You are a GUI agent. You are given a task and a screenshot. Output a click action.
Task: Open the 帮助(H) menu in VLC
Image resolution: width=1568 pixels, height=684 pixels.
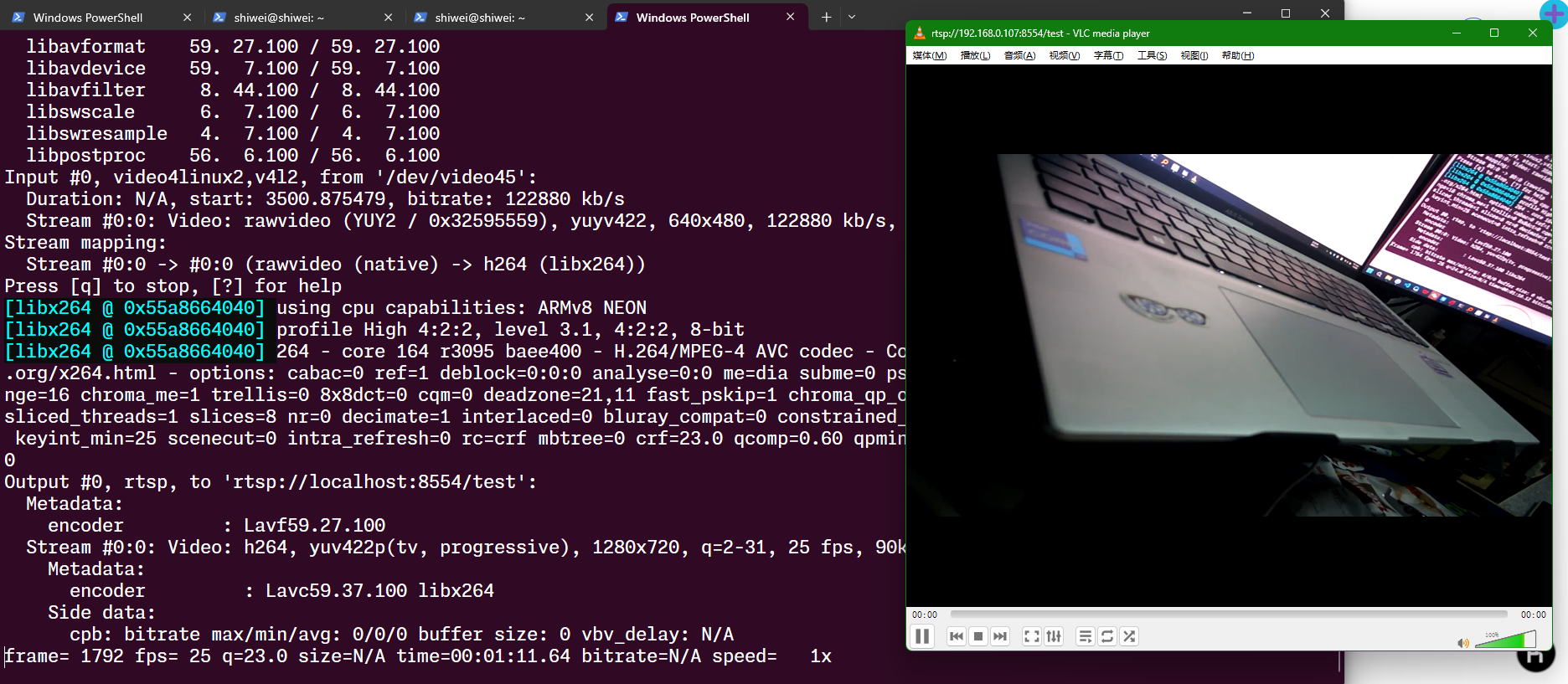[1238, 55]
